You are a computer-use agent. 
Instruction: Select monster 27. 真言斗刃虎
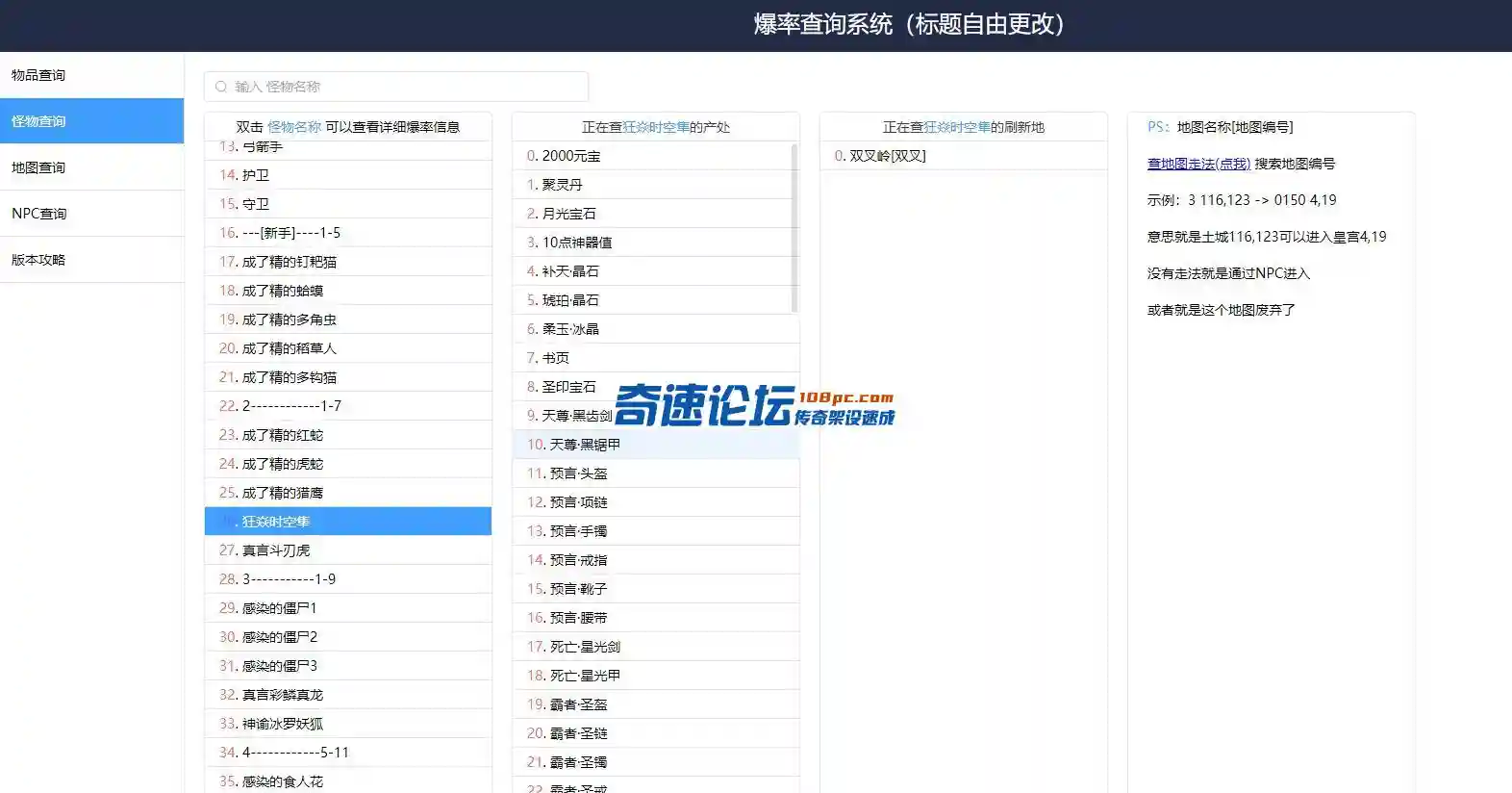[x=348, y=550]
